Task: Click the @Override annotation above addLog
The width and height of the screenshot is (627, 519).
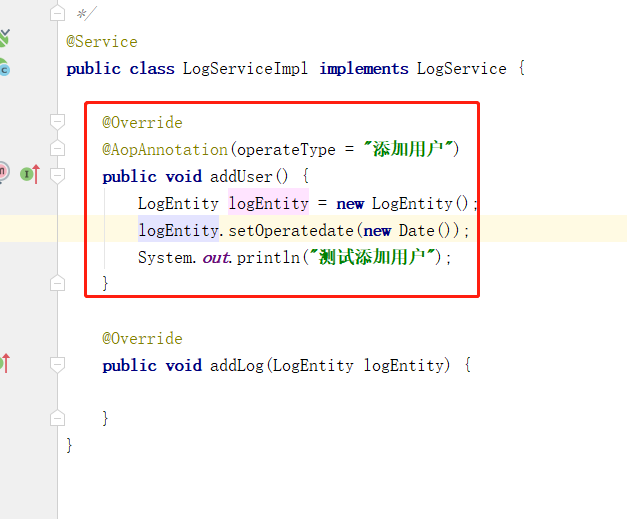Action: coord(142,339)
